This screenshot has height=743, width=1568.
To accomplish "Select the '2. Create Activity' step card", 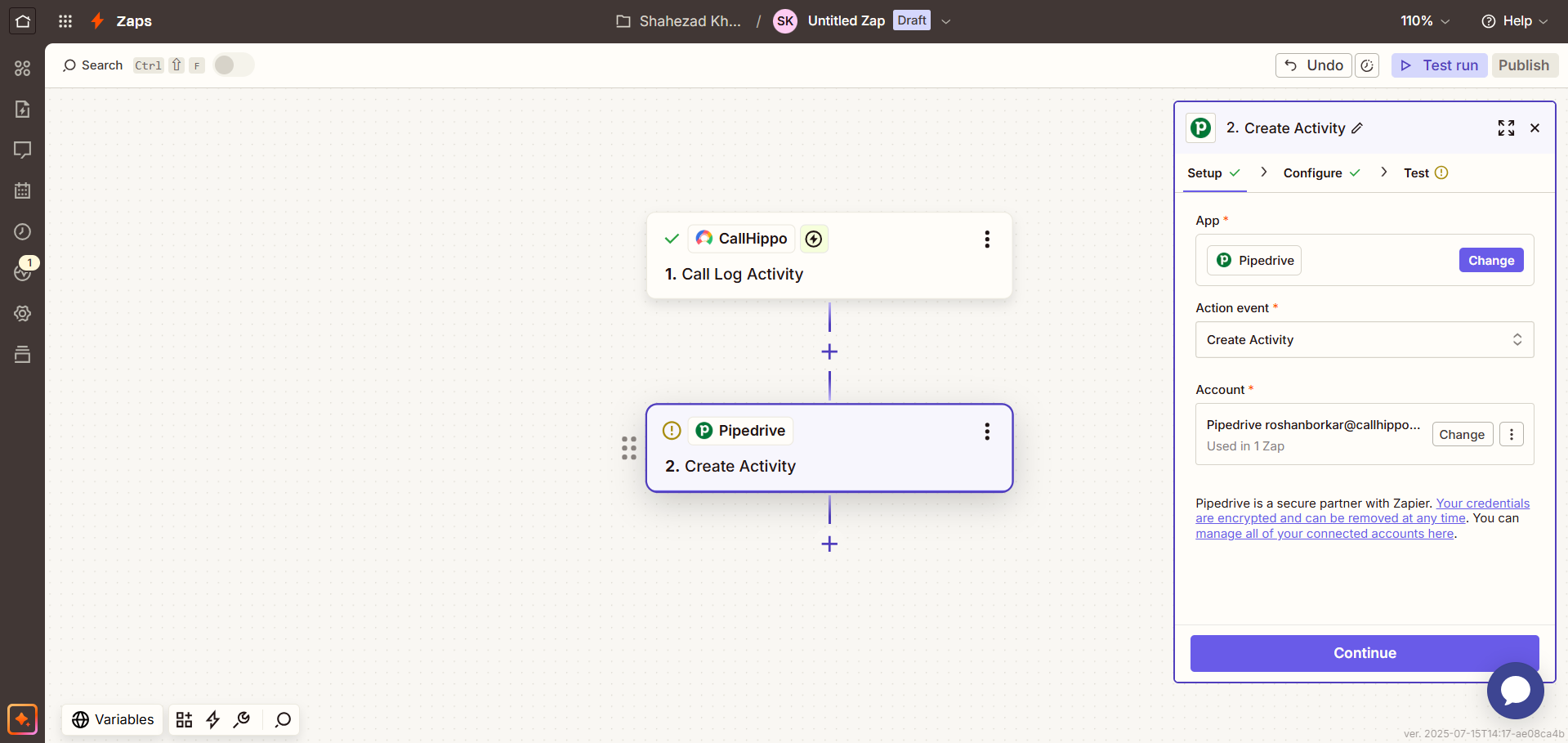I will coord(829,448).
